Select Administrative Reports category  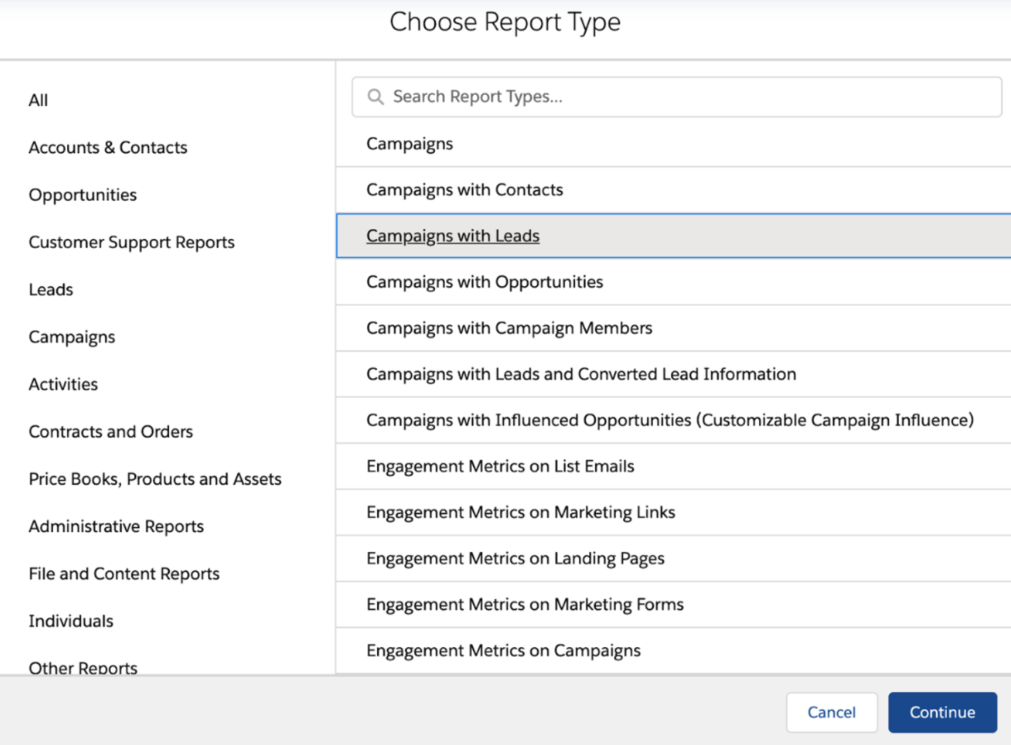116,526
